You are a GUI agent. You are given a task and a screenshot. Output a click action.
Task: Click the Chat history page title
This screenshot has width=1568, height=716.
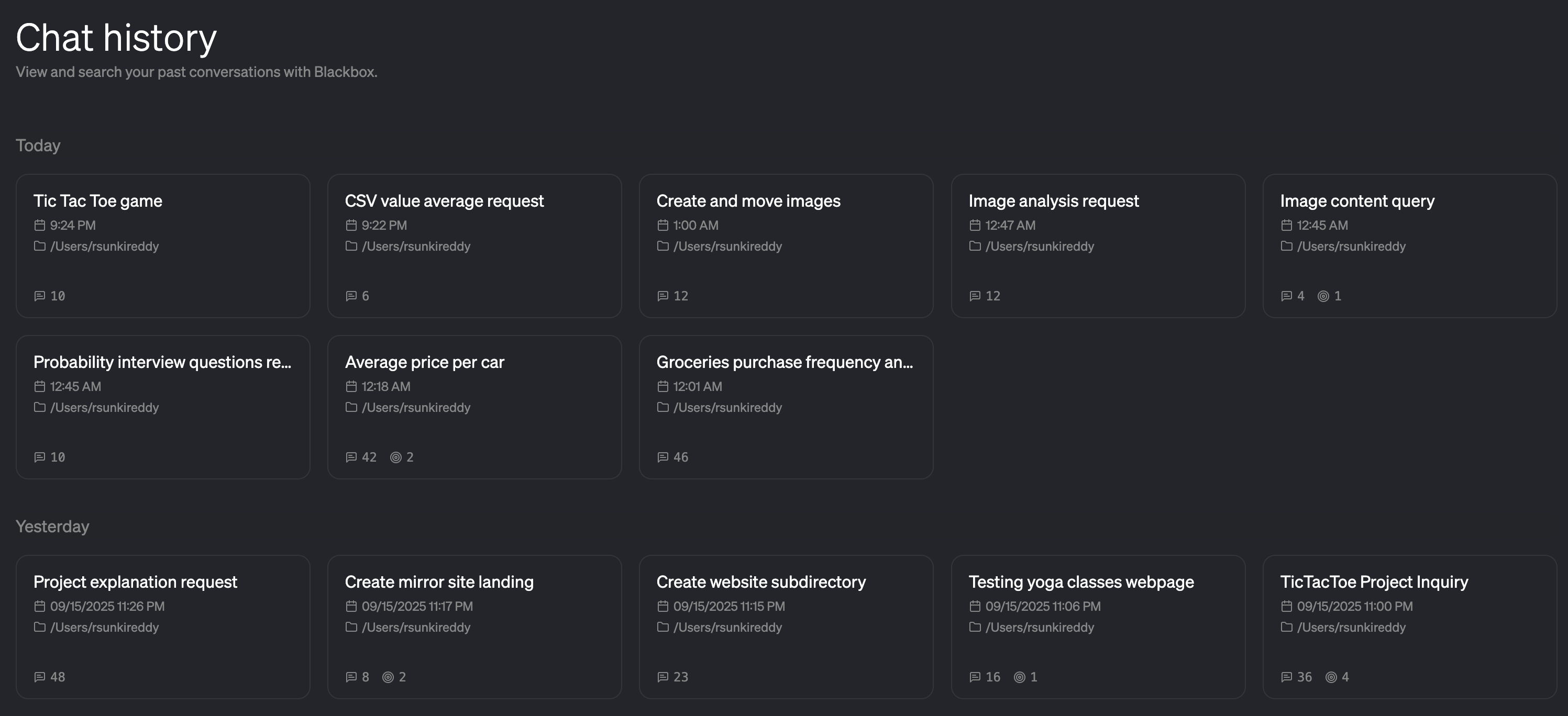pos(116,38)
